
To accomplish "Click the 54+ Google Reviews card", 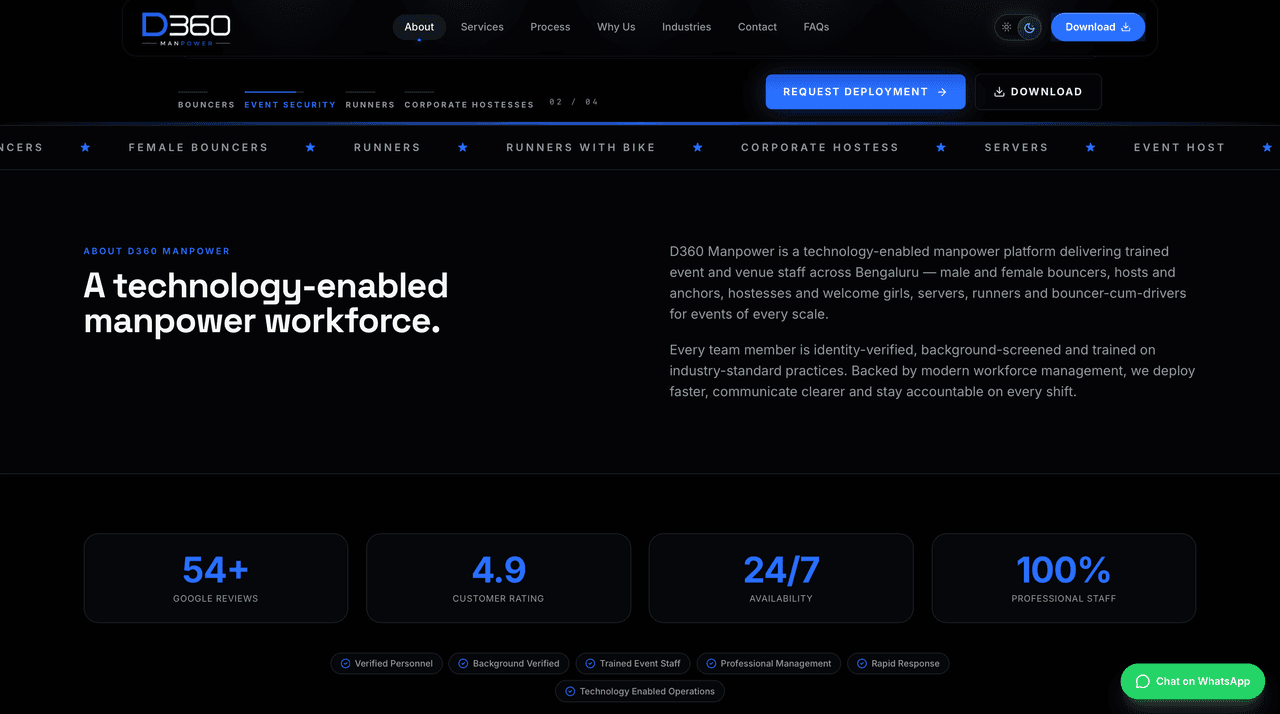I will click(216, 578).
